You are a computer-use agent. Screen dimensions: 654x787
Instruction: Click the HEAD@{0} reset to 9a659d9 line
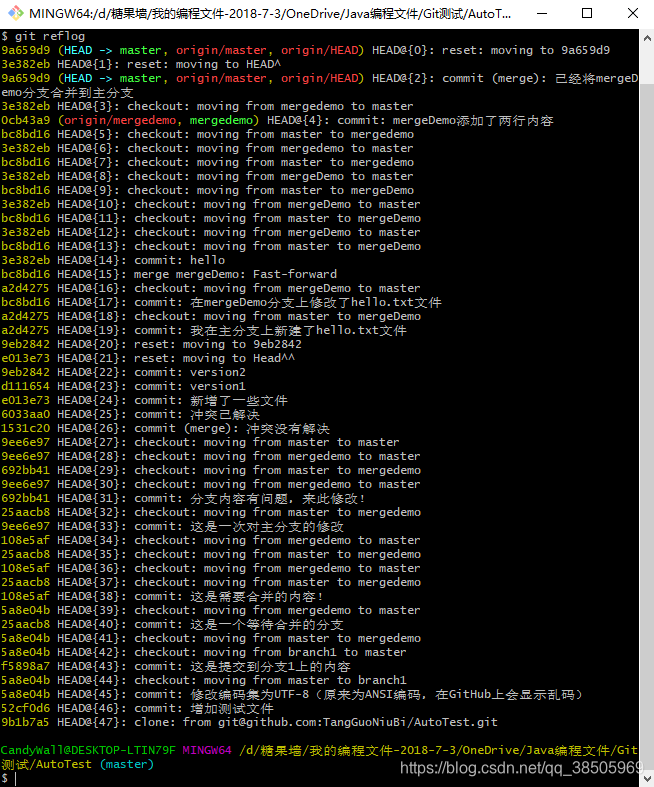coord(305,50)
